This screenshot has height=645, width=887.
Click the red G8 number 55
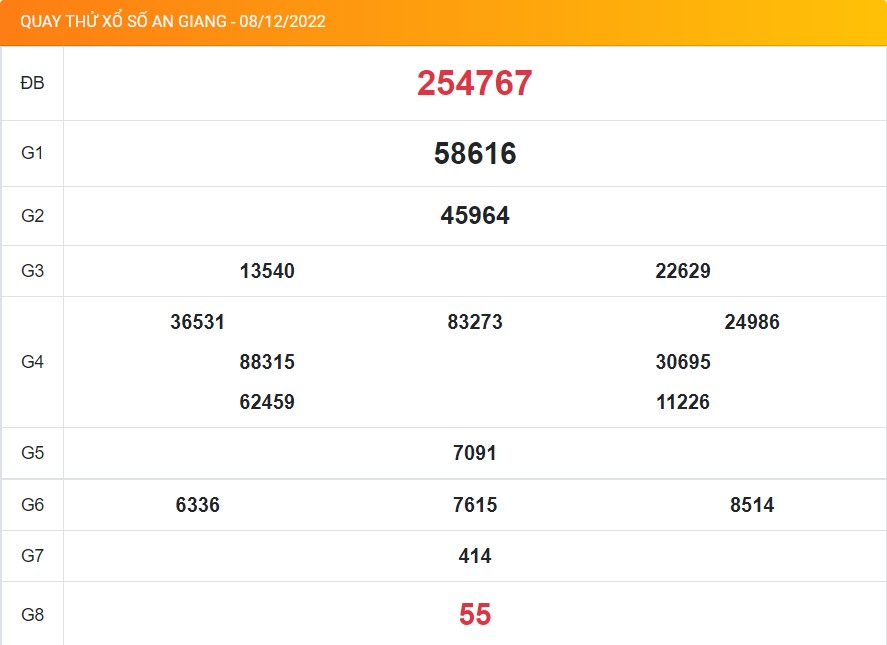point(474,614)
